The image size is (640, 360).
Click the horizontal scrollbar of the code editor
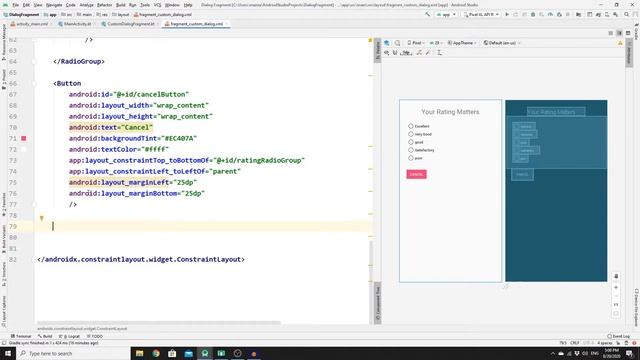tap(159, 323)
